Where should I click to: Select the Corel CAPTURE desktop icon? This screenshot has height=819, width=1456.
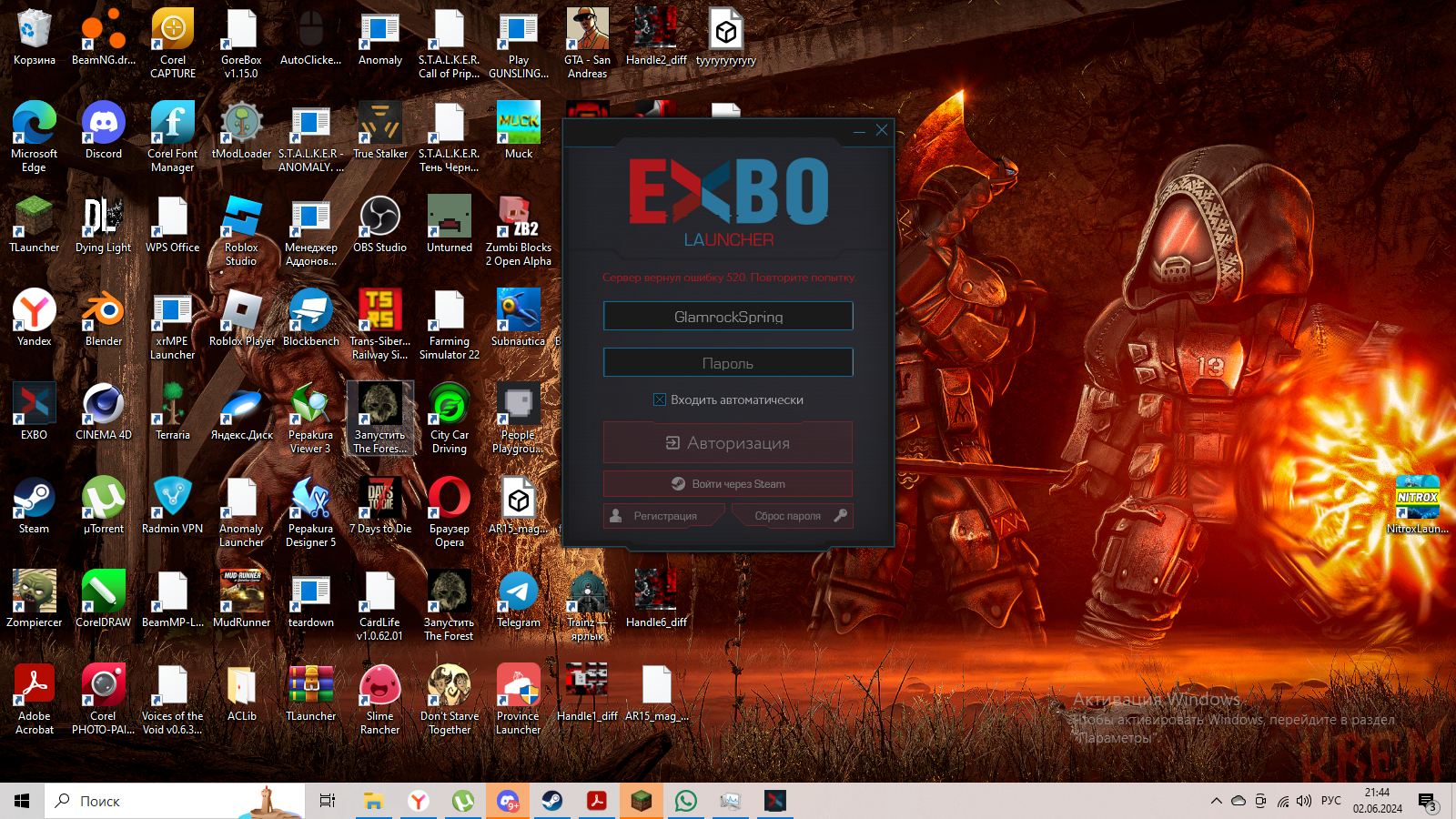click(x=173, y=44)
